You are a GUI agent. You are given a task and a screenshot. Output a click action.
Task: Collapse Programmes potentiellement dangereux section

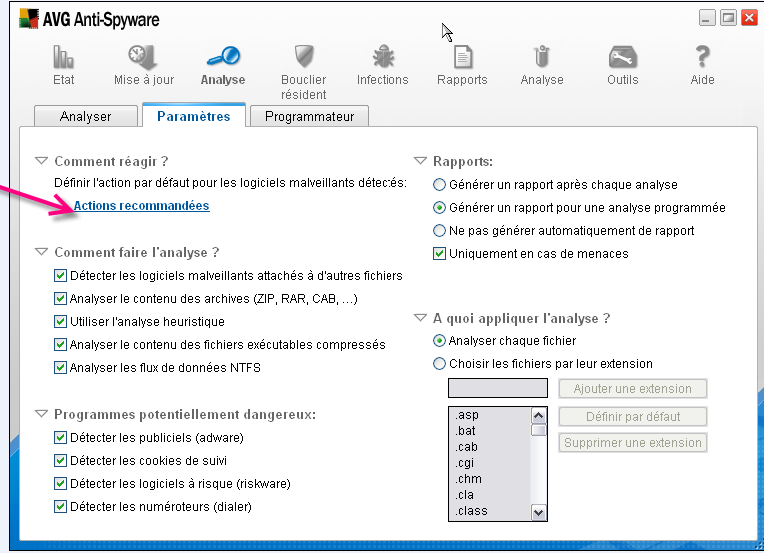coord(41,414)
